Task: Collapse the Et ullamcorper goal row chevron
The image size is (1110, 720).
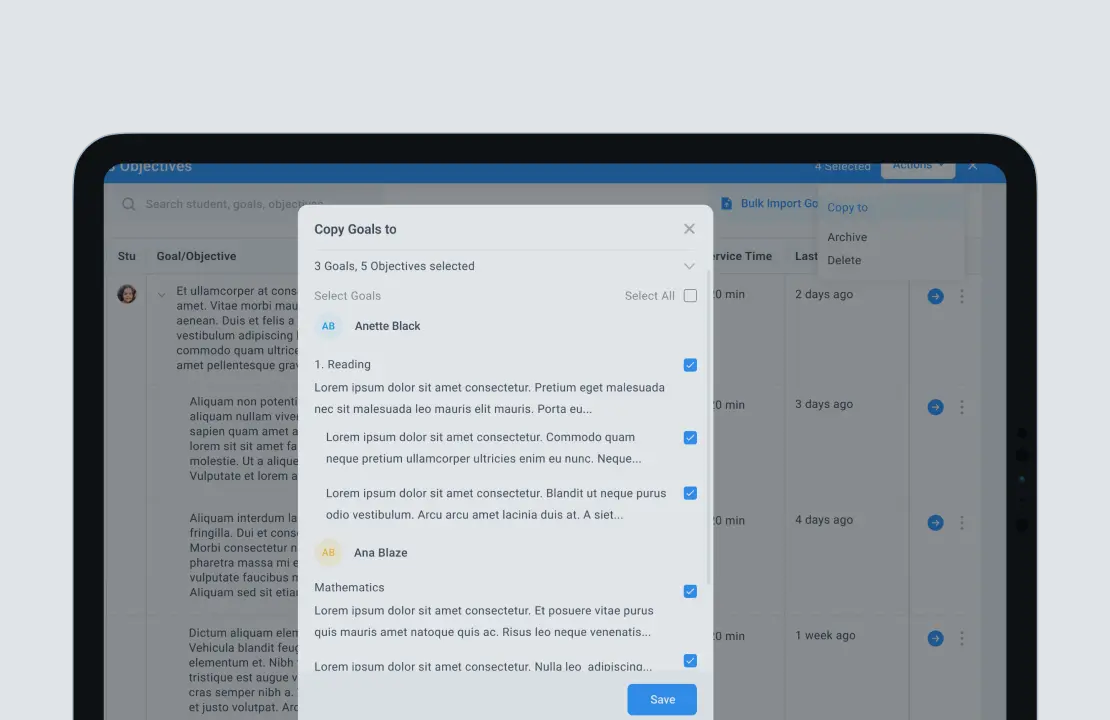Action: [161, 295]
